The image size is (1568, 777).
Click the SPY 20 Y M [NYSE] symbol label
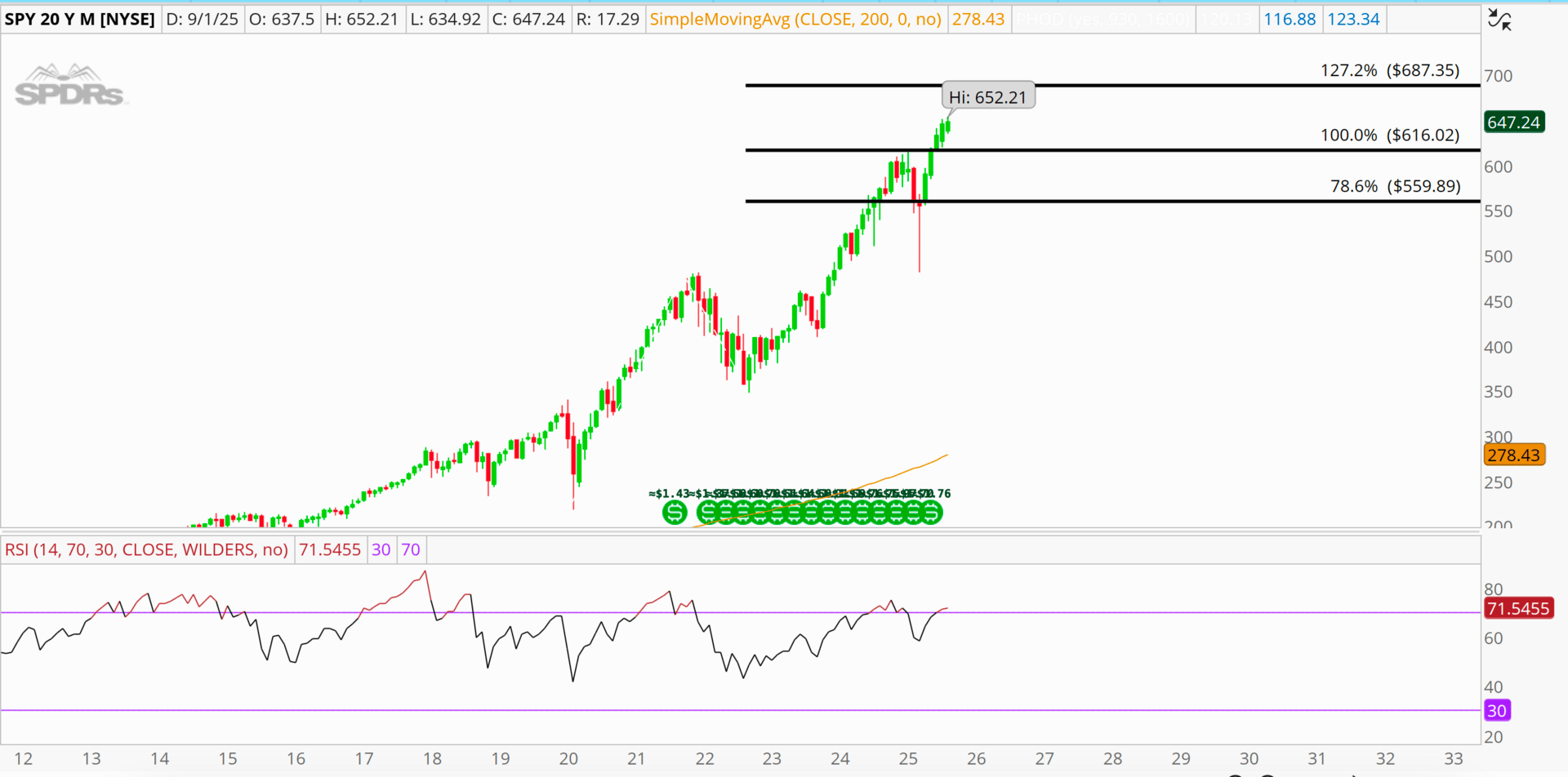point(80,19)
